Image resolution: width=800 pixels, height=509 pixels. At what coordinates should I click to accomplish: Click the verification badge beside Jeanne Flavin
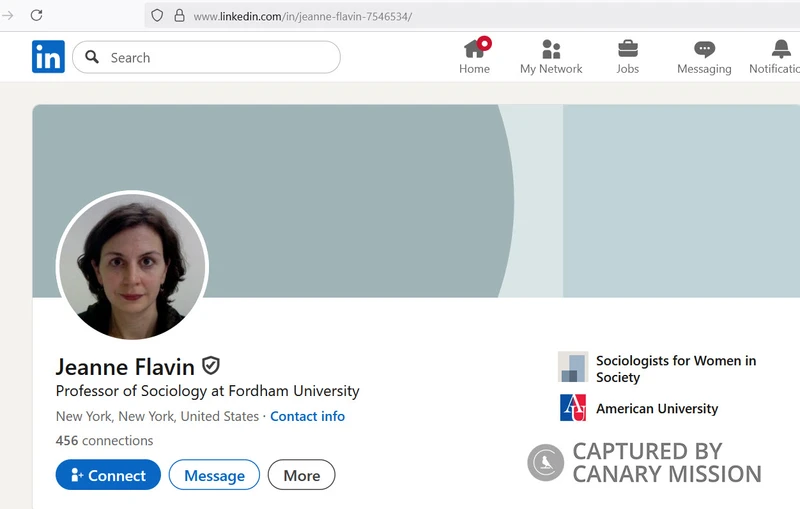(211, 365)
